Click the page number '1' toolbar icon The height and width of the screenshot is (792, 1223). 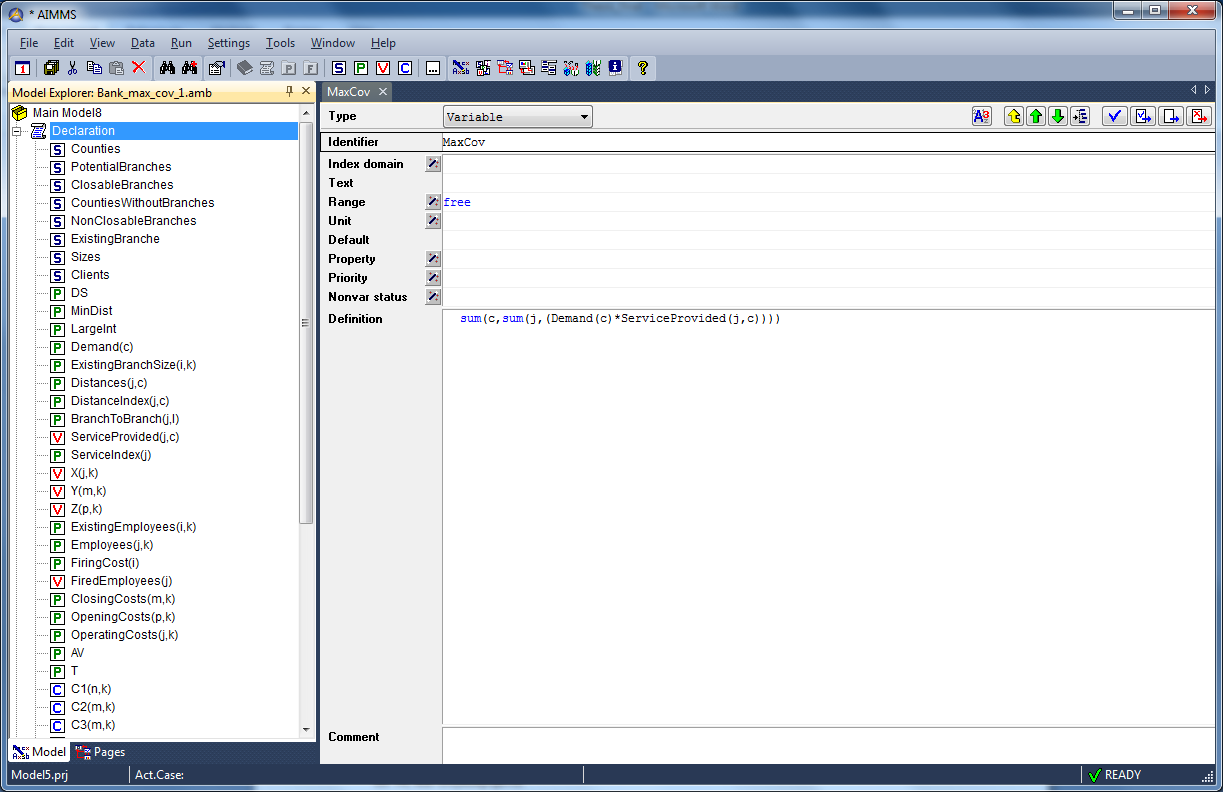point(22,68)
